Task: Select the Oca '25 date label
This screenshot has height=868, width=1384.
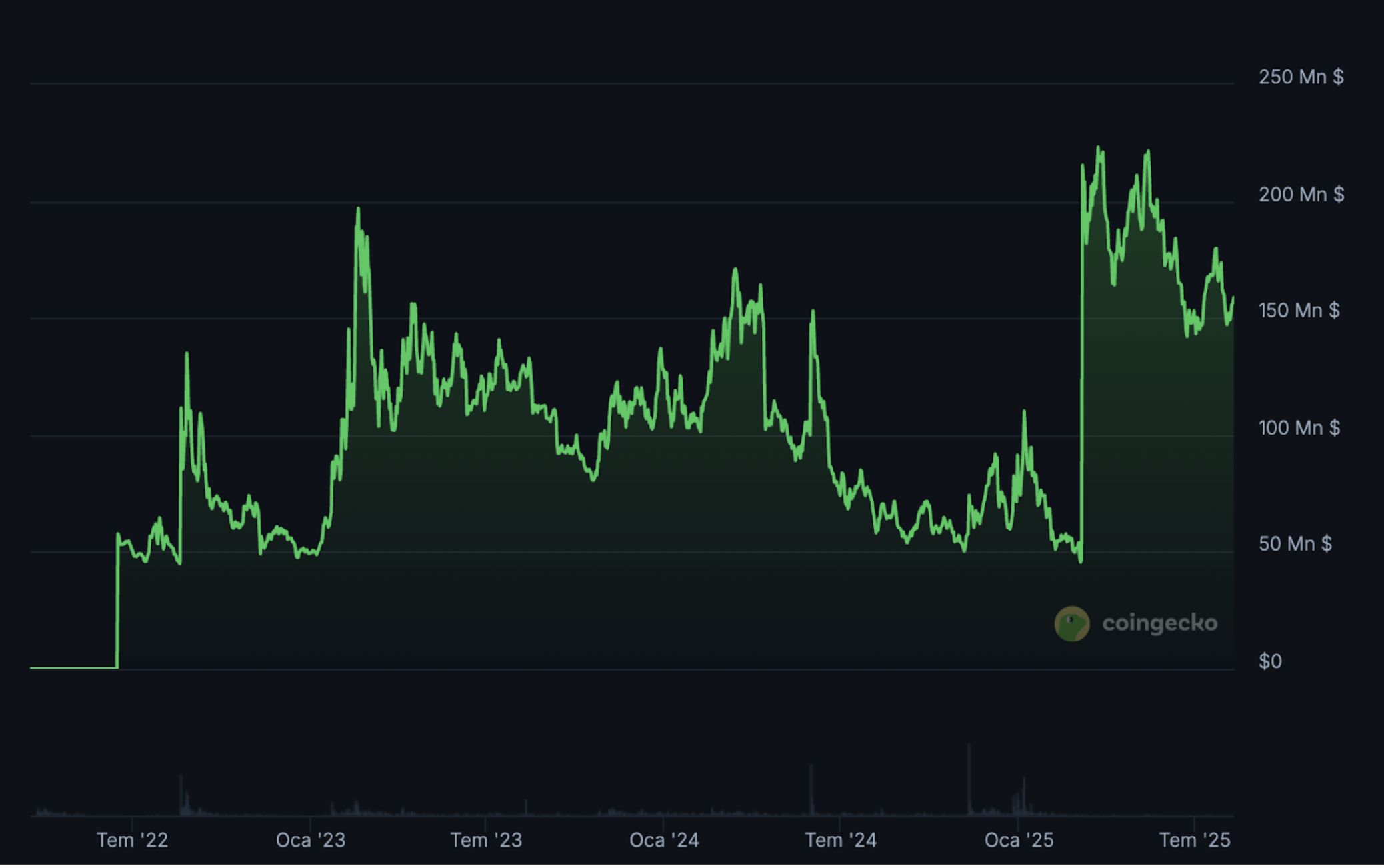Action: click(x=1019, y=840)
